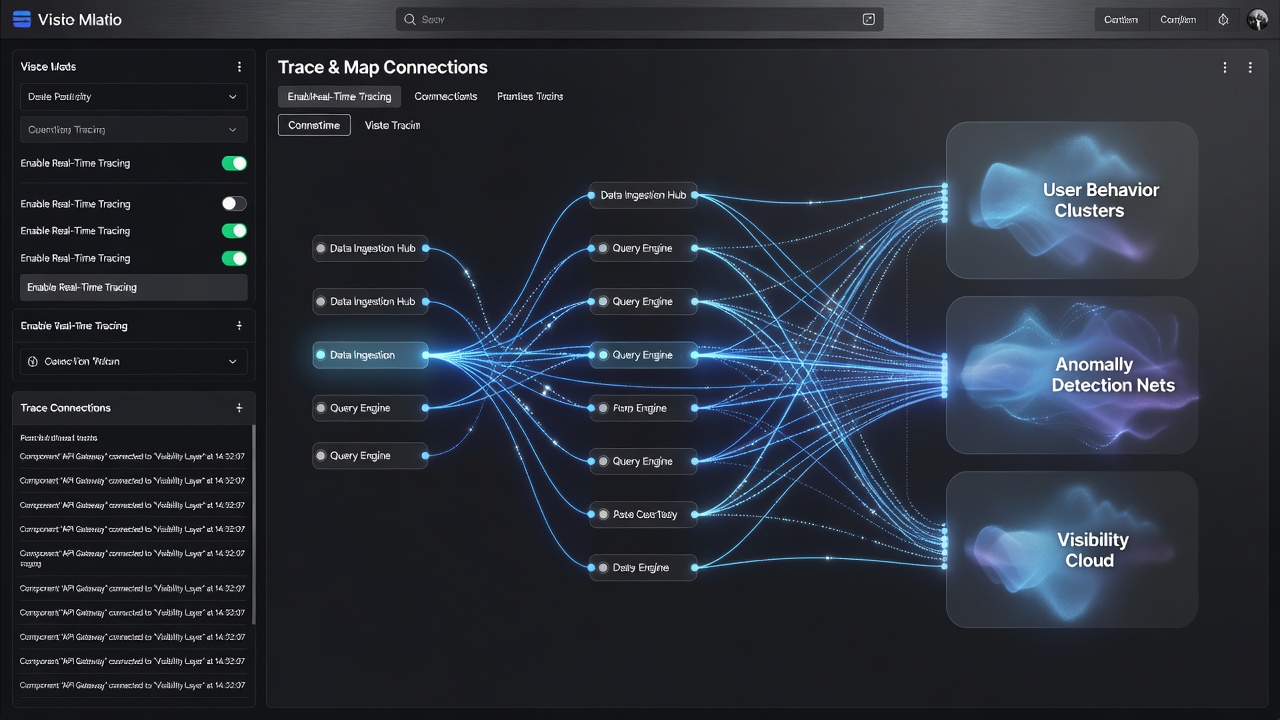Open the three-dot menu beside "Viste Mads"
The width and height of the screenshot is (1280, 720).
[x=239, y=67]
